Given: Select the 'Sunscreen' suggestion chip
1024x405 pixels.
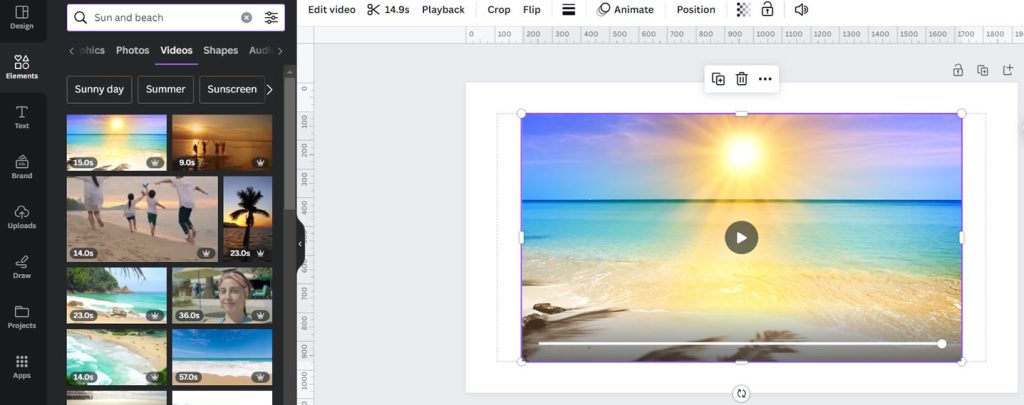Looking at the screenshot, I should [232, 89].
